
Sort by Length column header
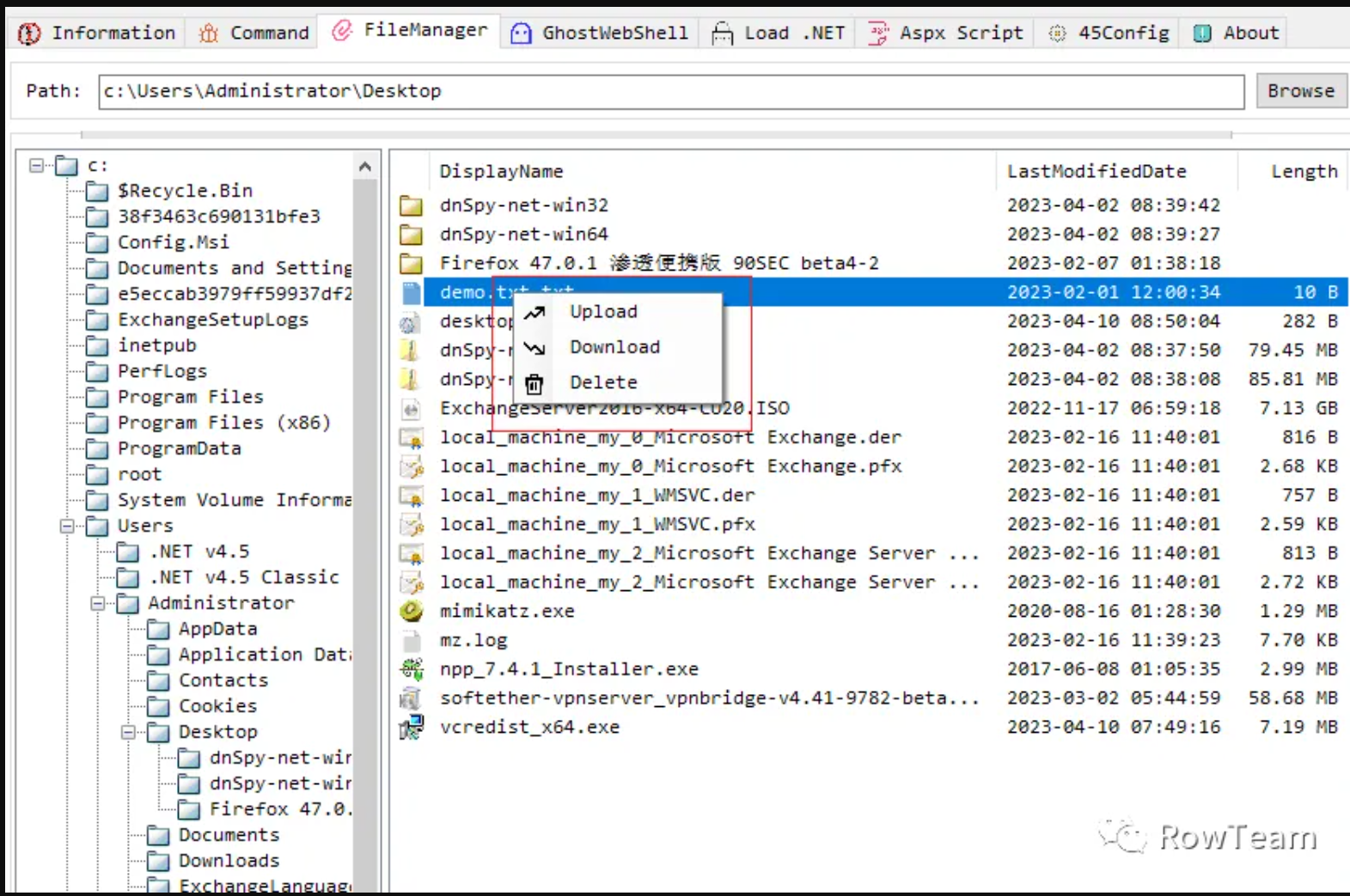pos(1304,171)
